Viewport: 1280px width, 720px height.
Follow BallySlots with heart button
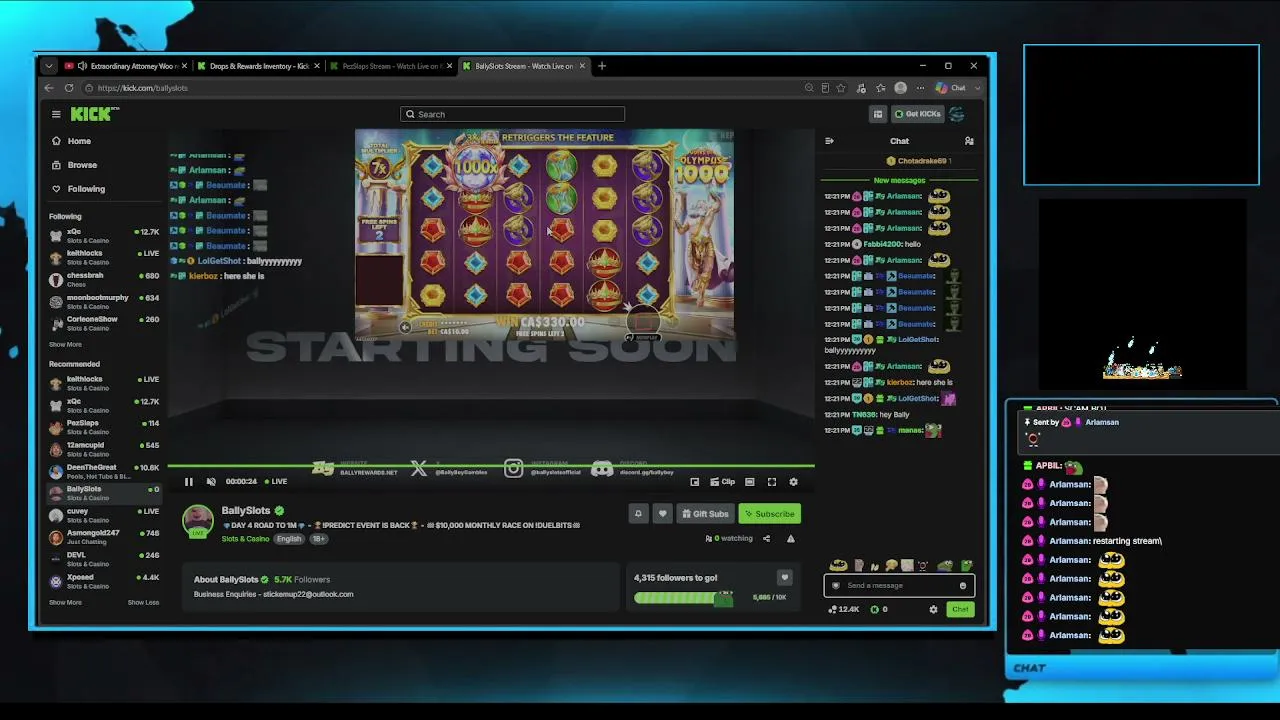pyautogui.click(x=662, y=514)
